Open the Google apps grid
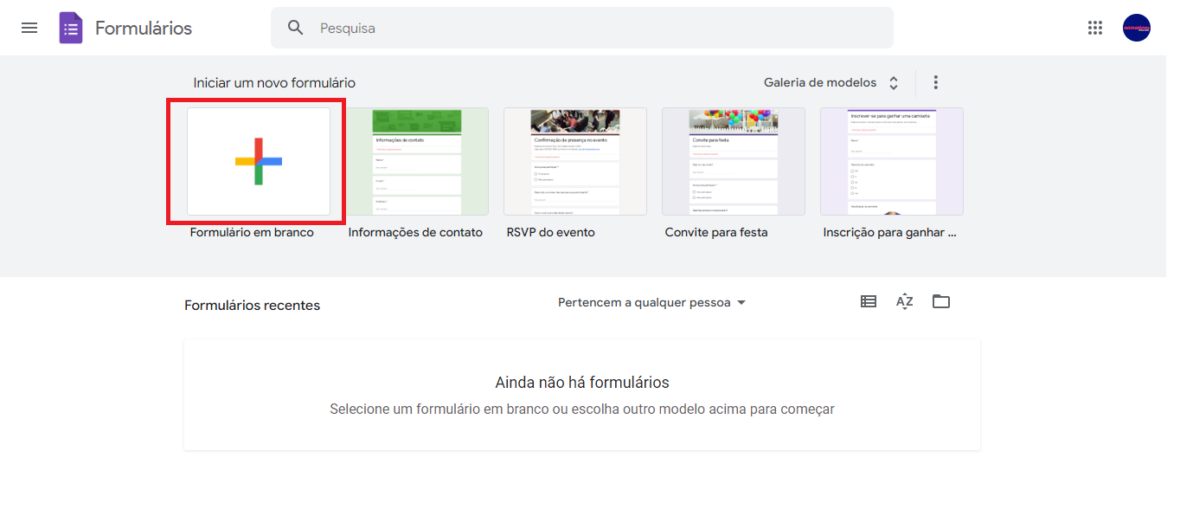 pos(1095,28)
